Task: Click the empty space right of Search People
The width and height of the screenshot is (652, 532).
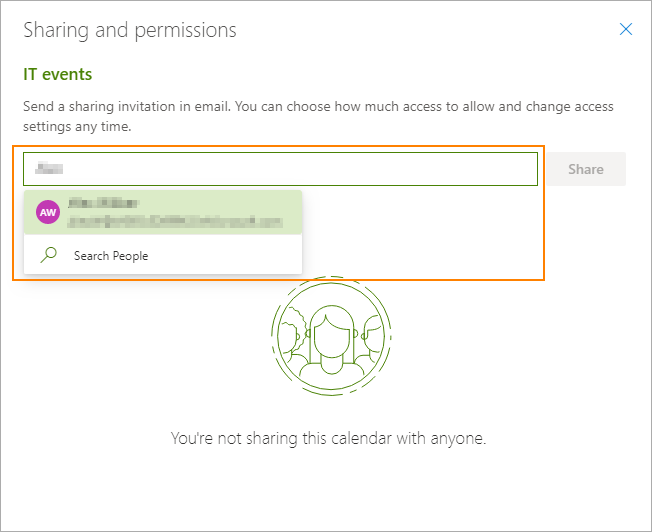Action: [x=230, y=256]
